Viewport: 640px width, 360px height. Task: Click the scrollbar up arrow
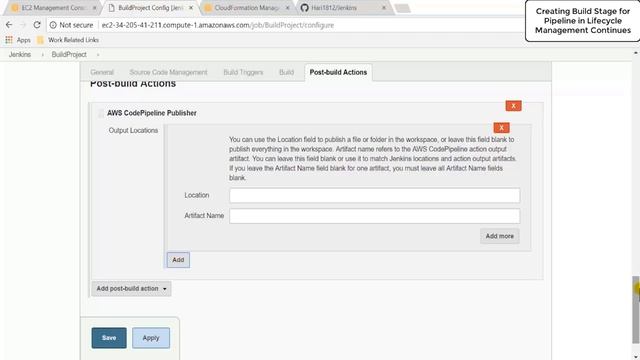tap(636, 53)
